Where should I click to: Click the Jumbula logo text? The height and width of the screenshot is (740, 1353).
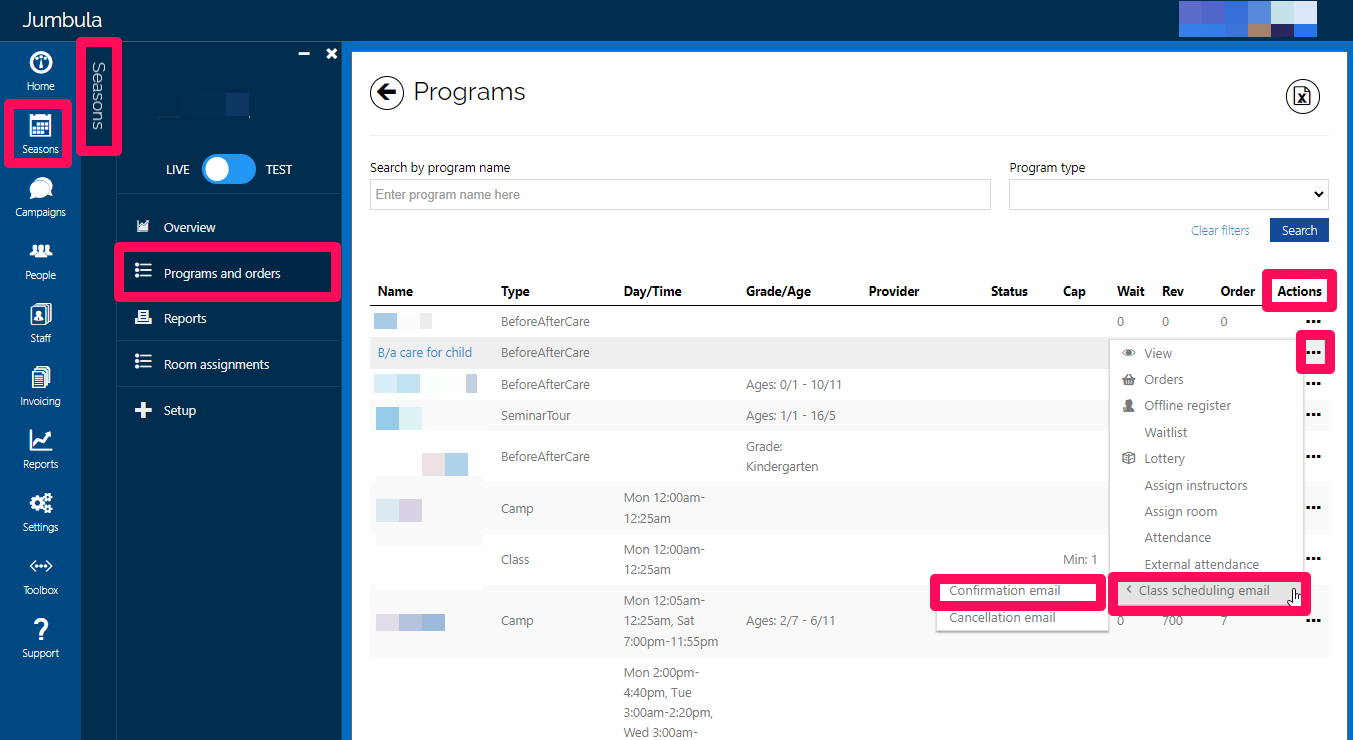[x=62, y=20]
